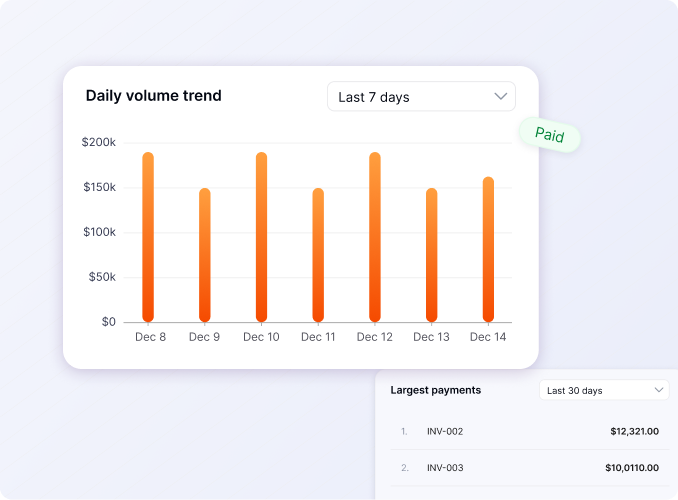Click the $12,321.00 payment amount

(x=634, y=432)
